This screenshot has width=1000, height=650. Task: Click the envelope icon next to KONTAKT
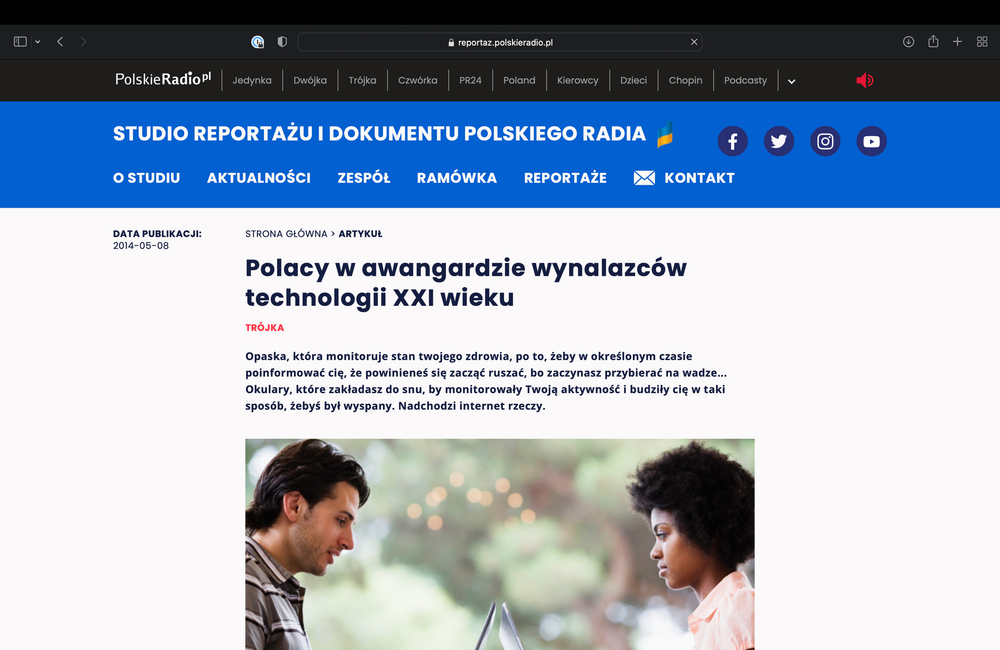point(643,177)
